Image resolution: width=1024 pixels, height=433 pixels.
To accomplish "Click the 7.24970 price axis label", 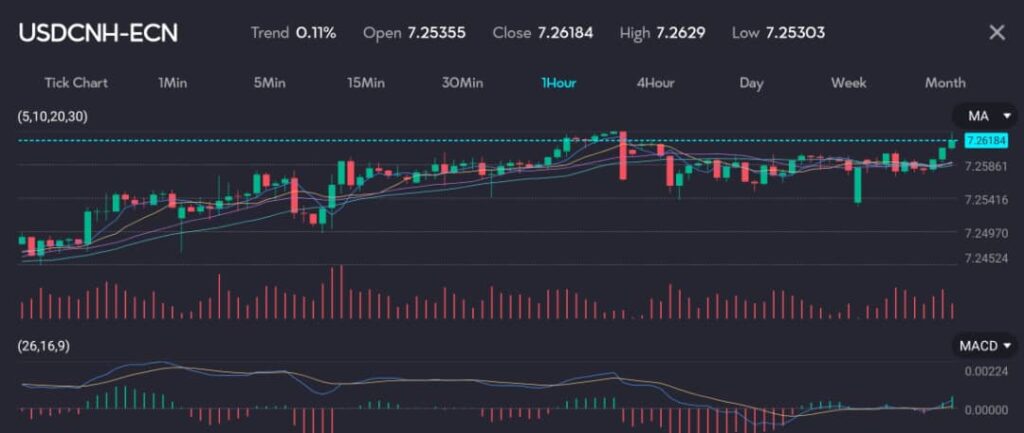I will (x=985, y=233).
